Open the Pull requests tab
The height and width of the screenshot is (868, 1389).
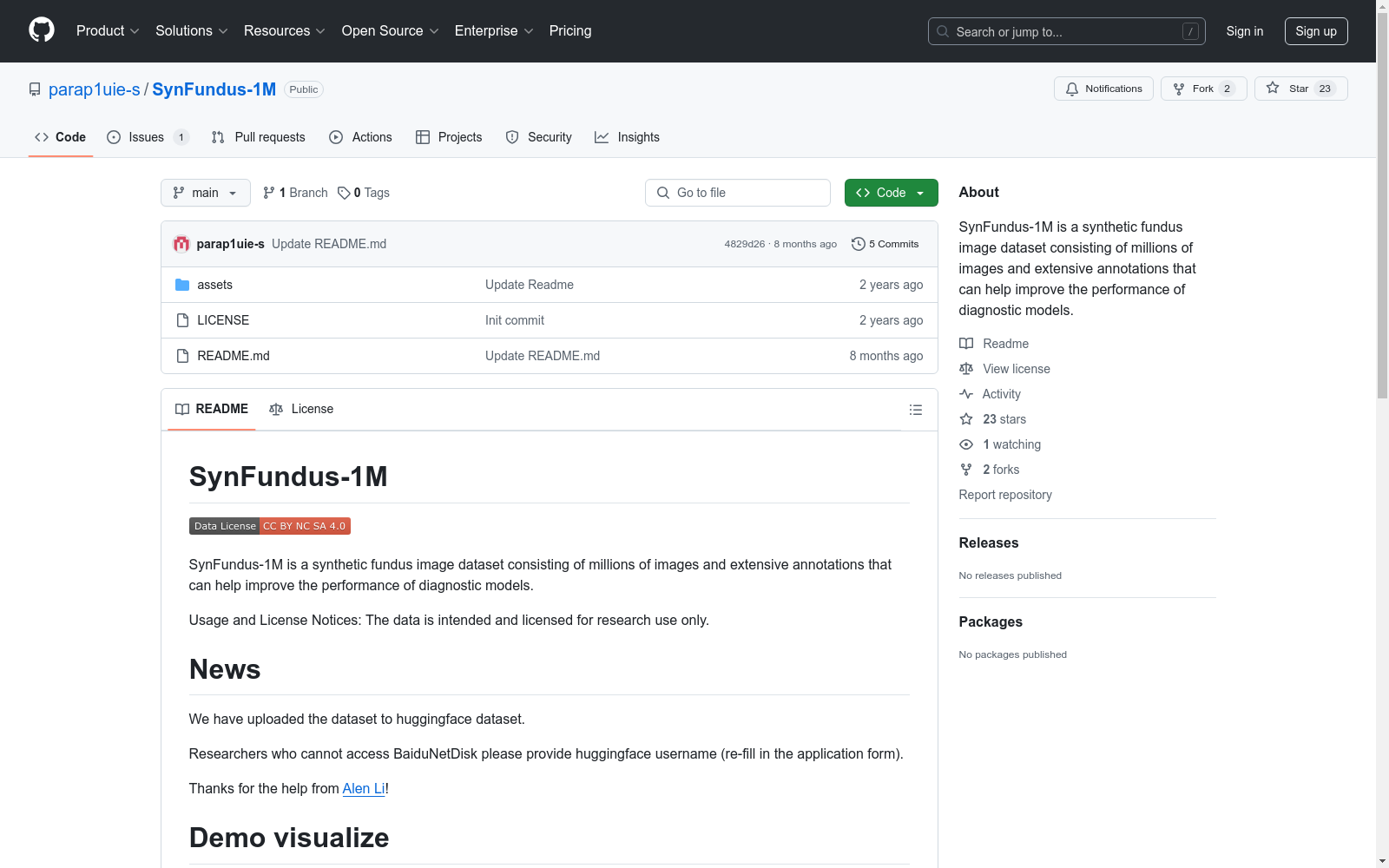pyautogui.click(x=258, y=137)
